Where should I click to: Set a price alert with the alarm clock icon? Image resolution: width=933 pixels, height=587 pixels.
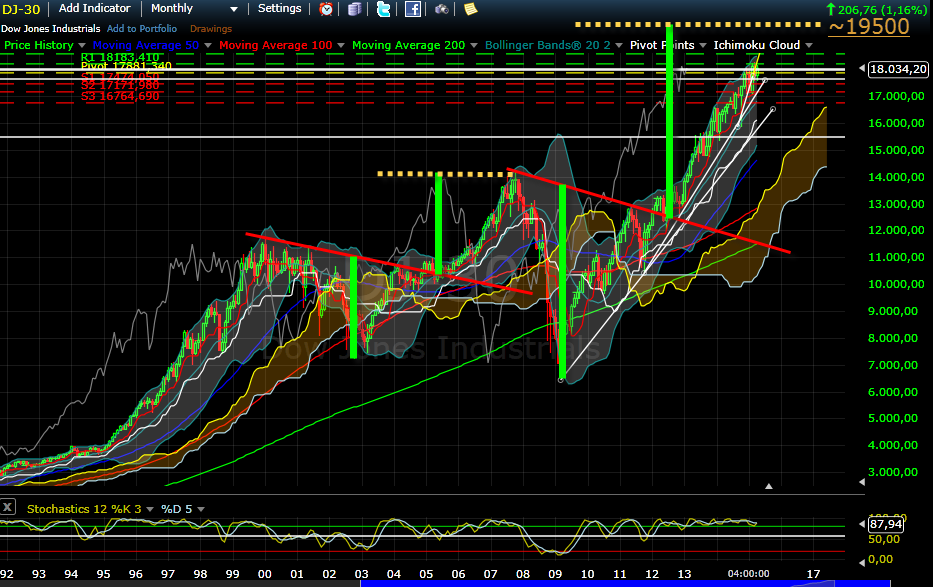[326, 9]
